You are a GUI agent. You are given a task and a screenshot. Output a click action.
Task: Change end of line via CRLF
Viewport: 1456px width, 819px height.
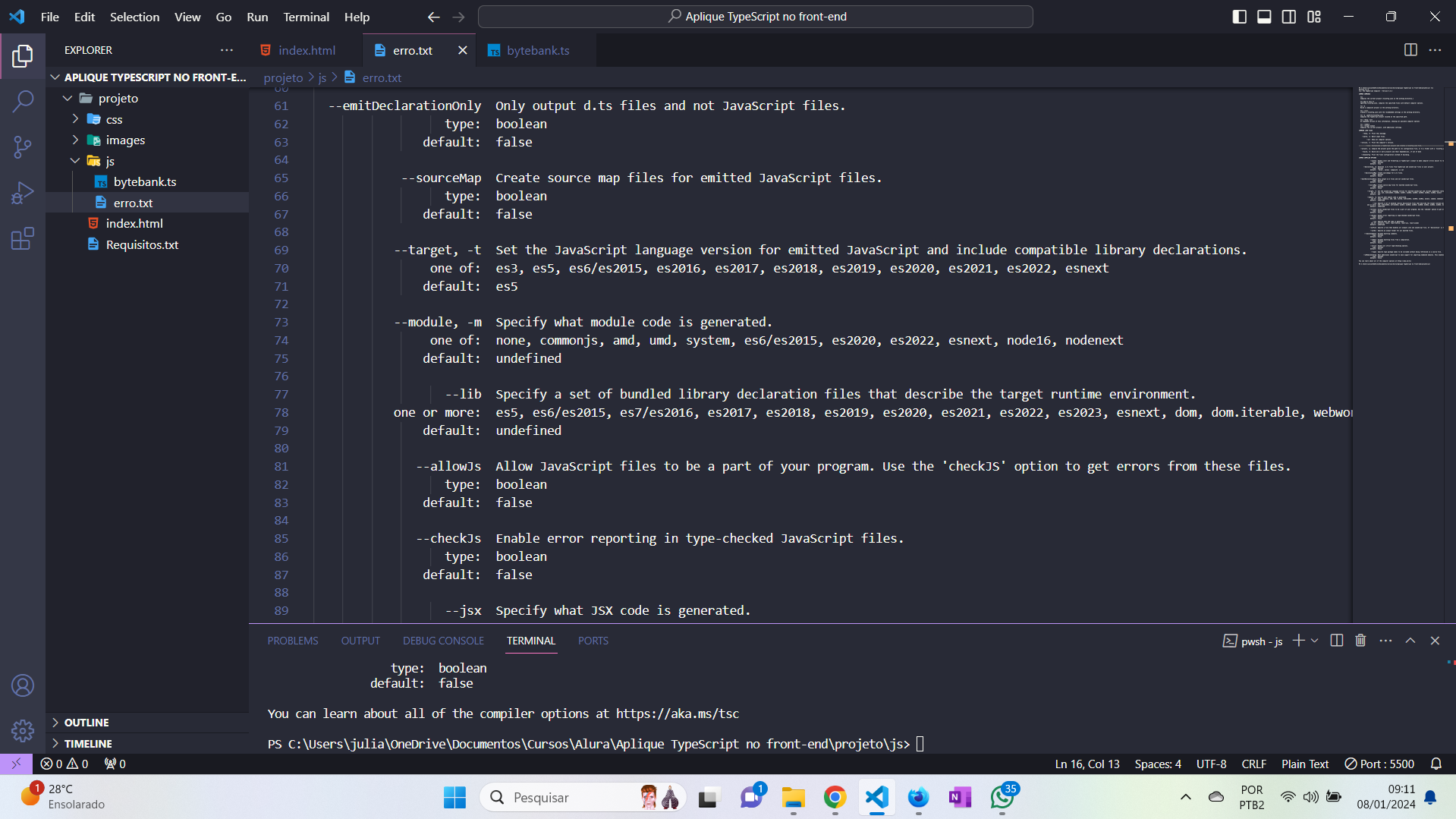click(1253, 764)
